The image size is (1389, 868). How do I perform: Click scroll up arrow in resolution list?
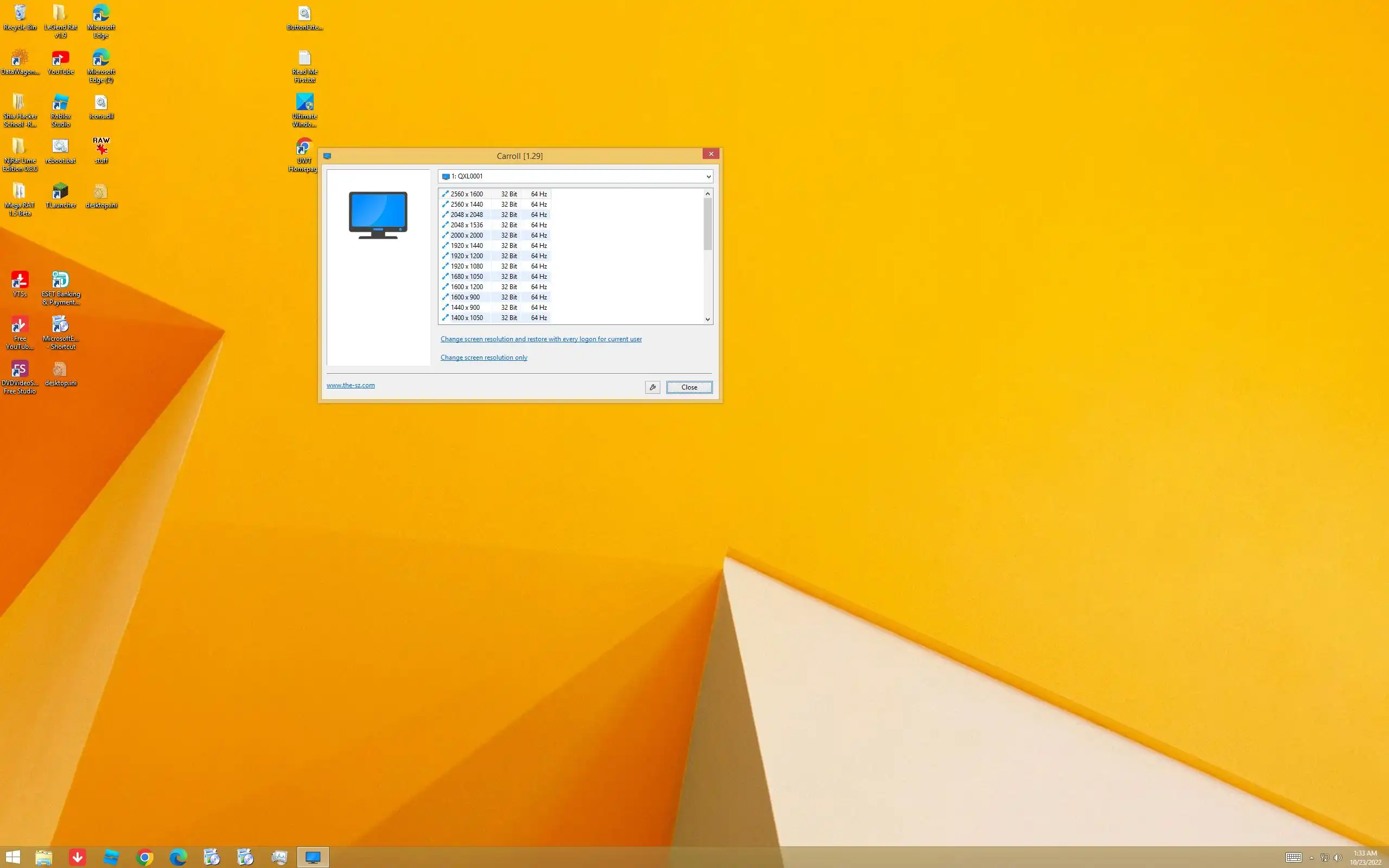707,194
